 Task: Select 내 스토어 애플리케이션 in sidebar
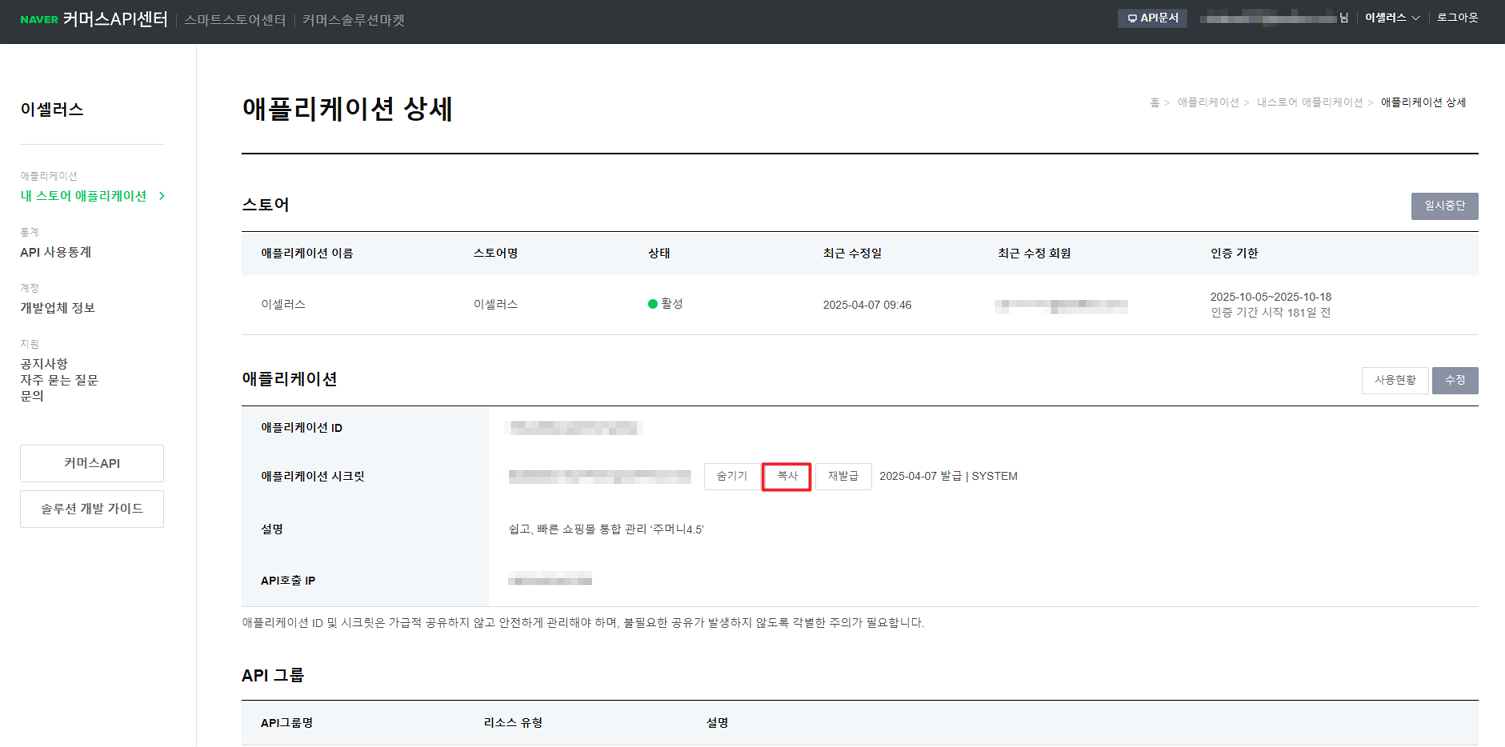click(83, 196)
